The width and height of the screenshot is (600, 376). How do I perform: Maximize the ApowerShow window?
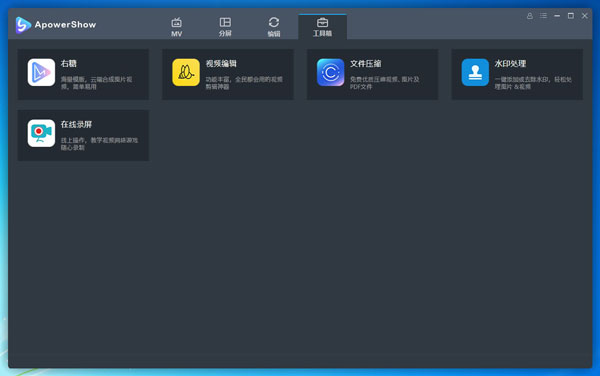571,16
